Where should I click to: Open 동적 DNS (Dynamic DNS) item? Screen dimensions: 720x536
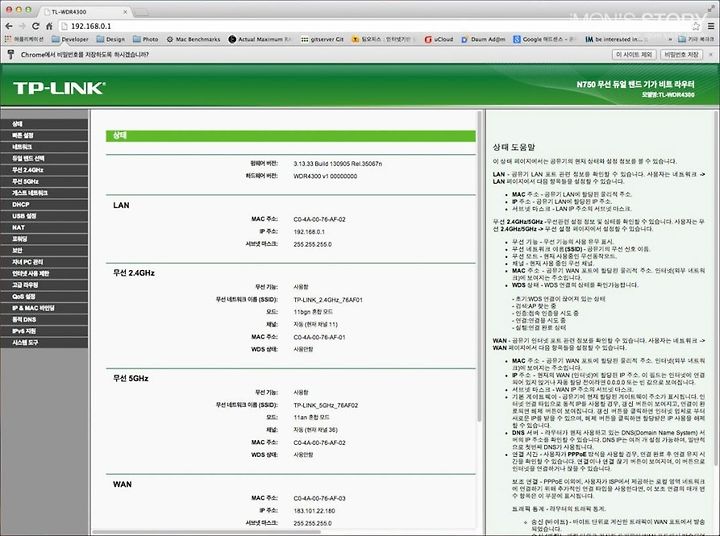(x=44, y=319)
